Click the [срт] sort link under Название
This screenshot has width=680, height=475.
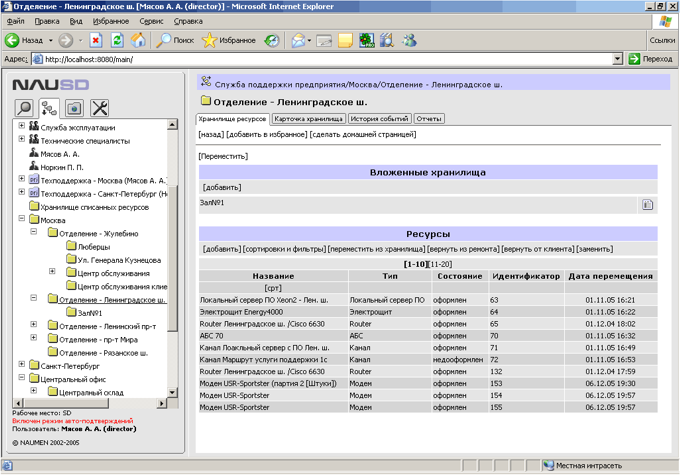(273, 288)
